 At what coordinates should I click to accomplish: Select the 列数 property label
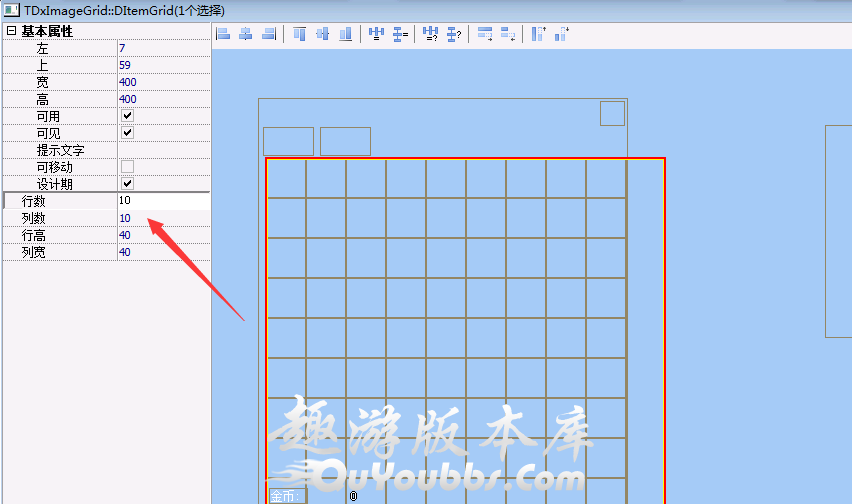coord(33,218)
